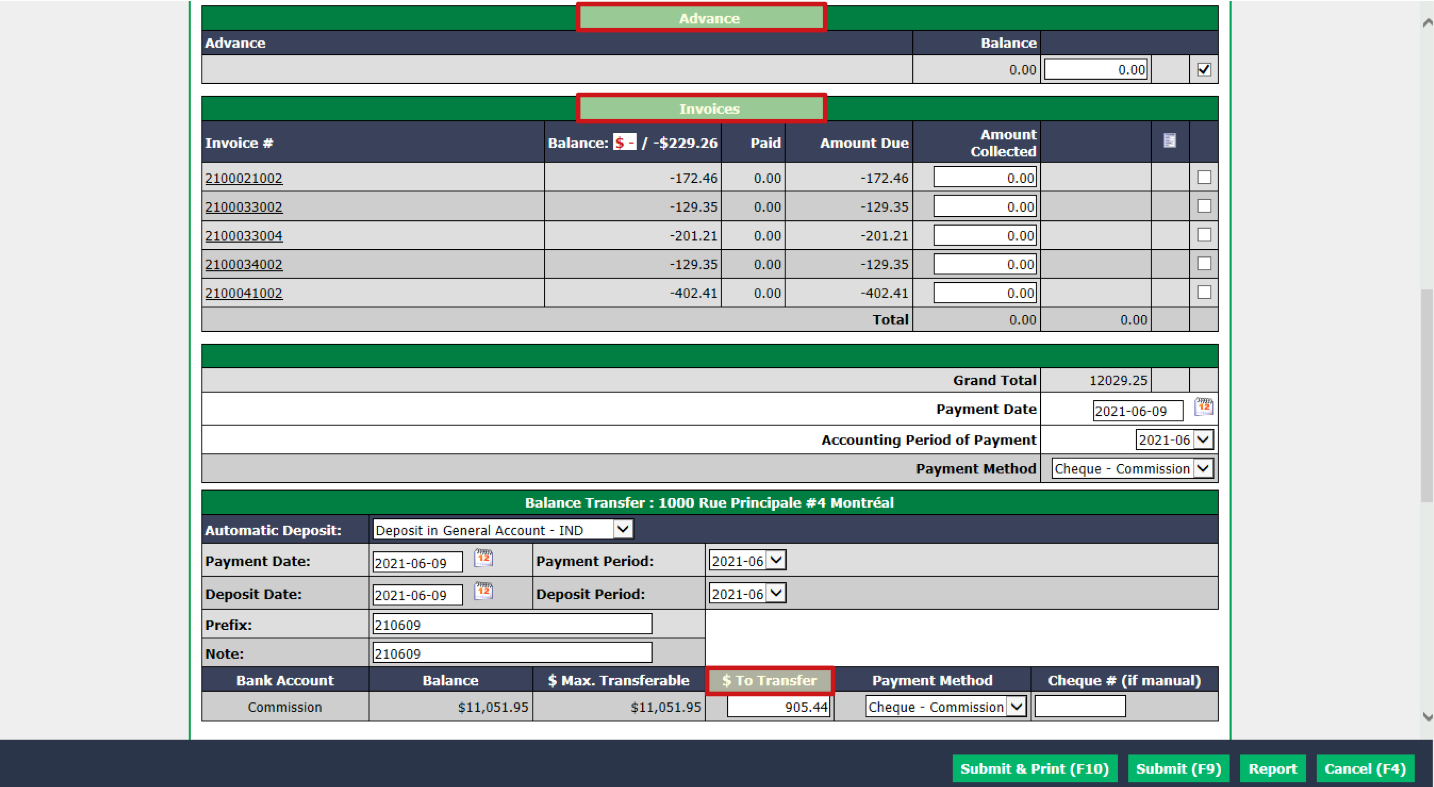
Task: Check the box for invoice 2100021002
Action: 1204,177
